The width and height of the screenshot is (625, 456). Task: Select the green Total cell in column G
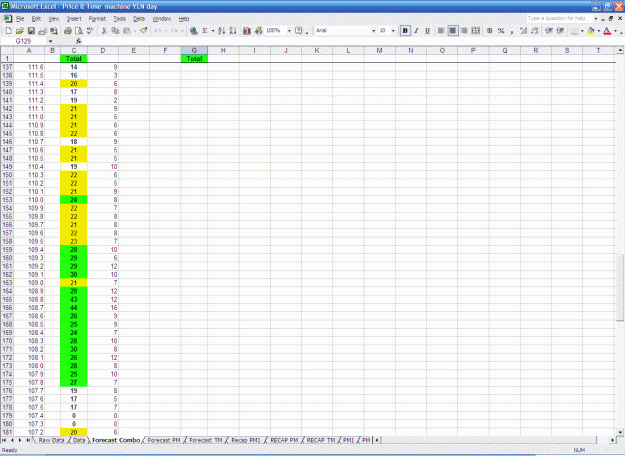pos(194,59)
